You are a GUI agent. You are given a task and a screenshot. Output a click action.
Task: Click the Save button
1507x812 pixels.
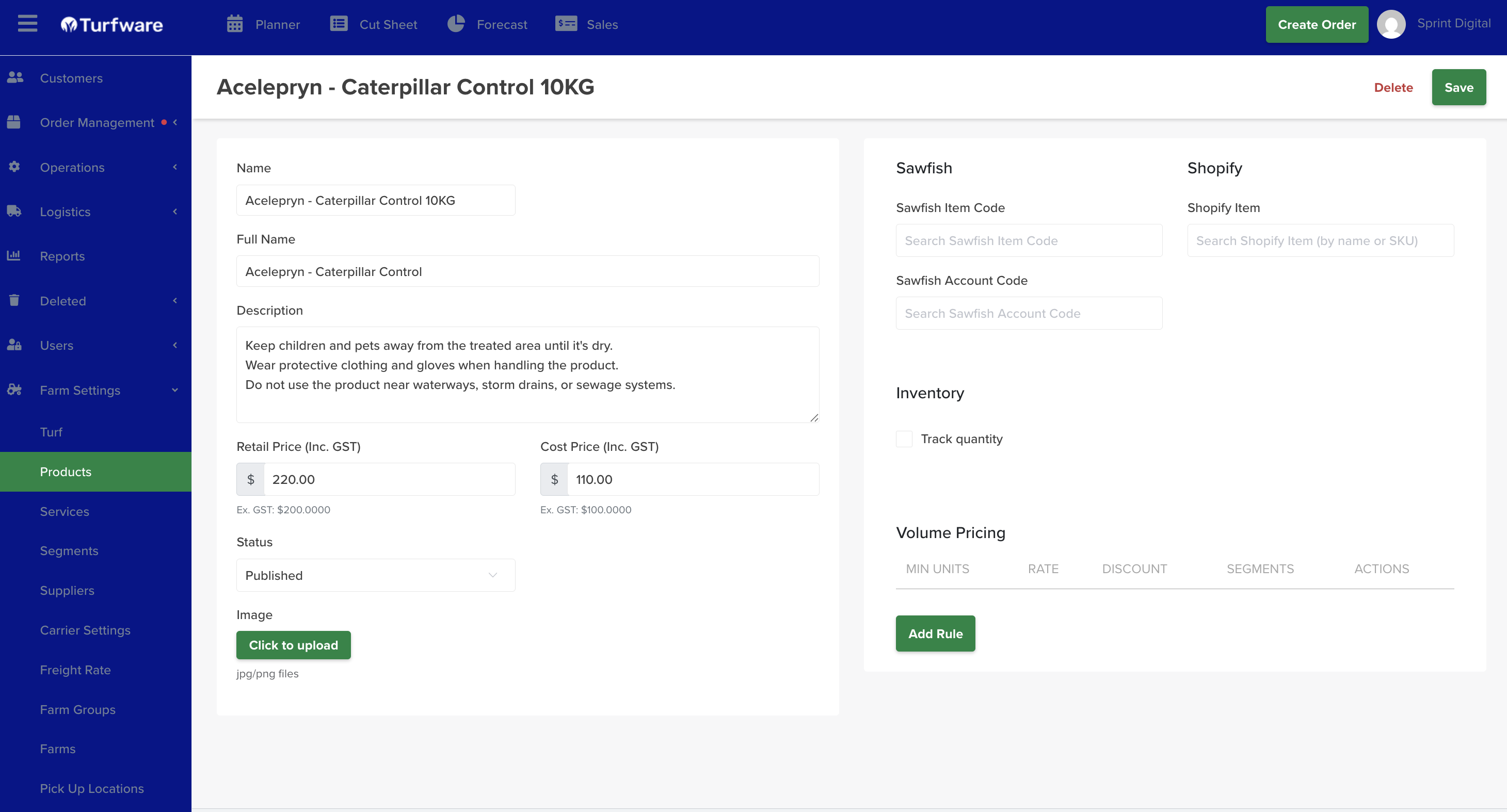[1458, 87]
